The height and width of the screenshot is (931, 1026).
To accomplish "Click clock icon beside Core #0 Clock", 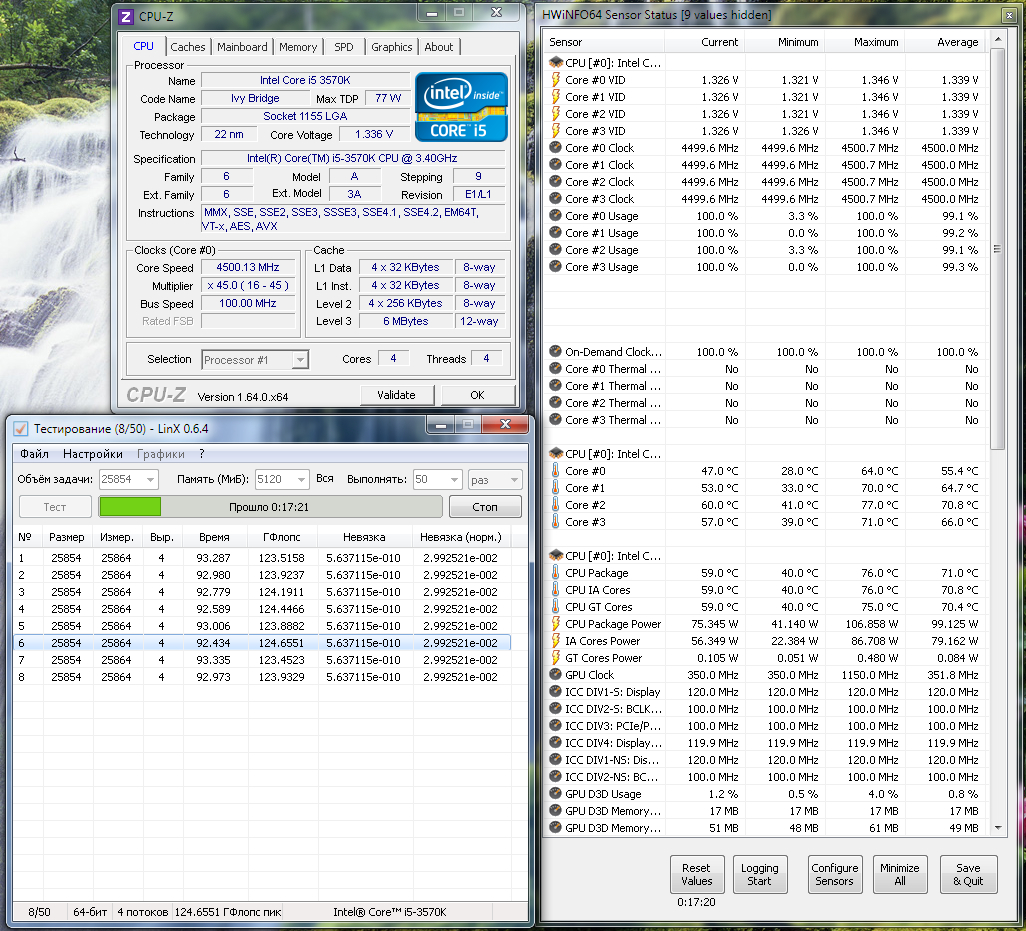I will [x=556, y=148].
